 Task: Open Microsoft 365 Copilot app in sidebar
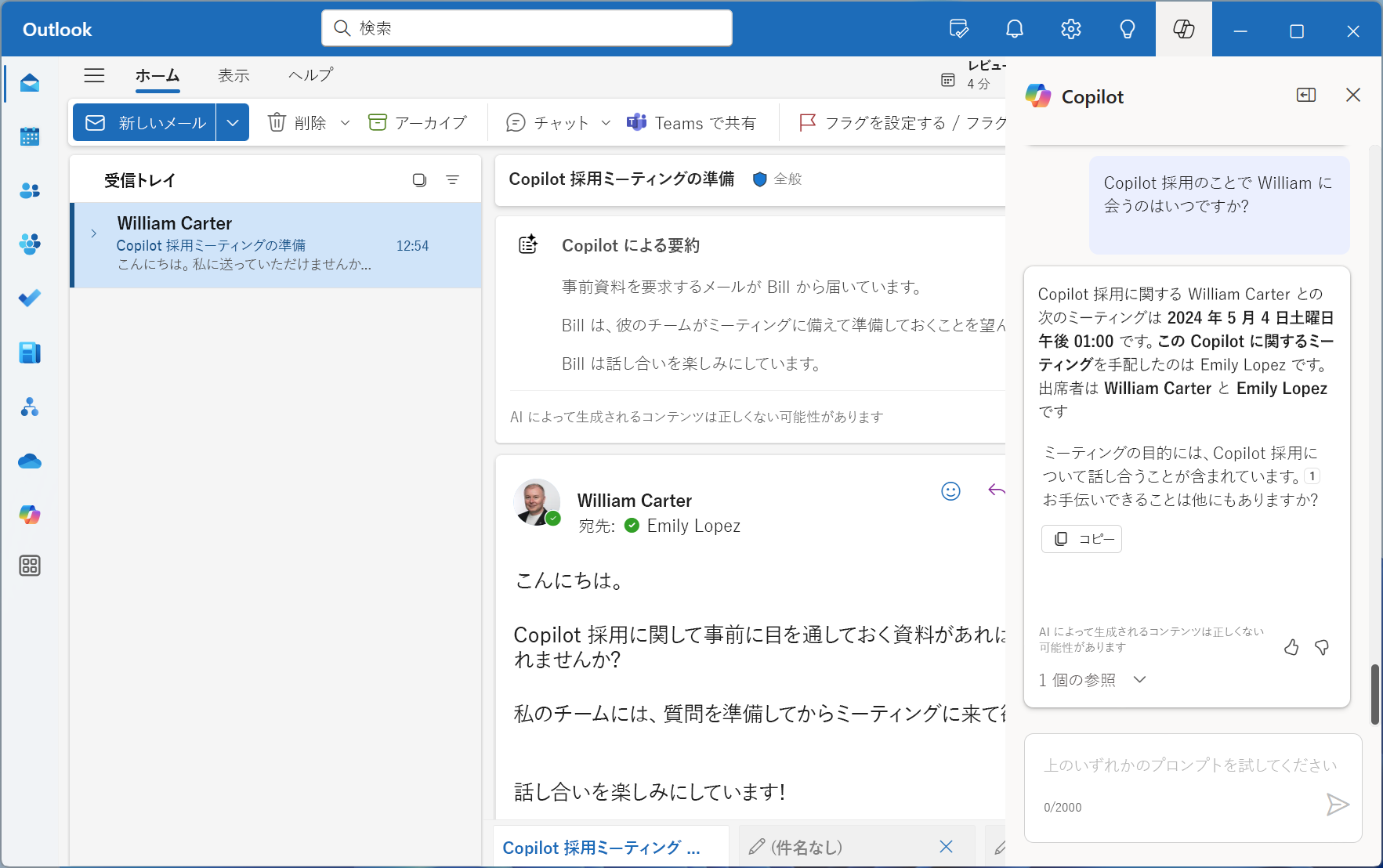[30, 515]
